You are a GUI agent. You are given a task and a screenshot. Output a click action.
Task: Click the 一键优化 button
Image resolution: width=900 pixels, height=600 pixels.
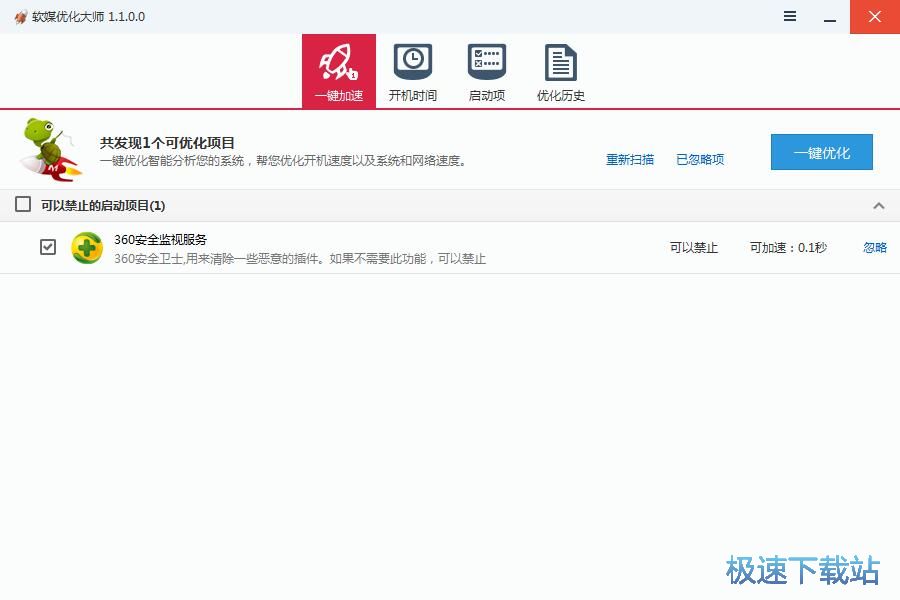(821, 152)
